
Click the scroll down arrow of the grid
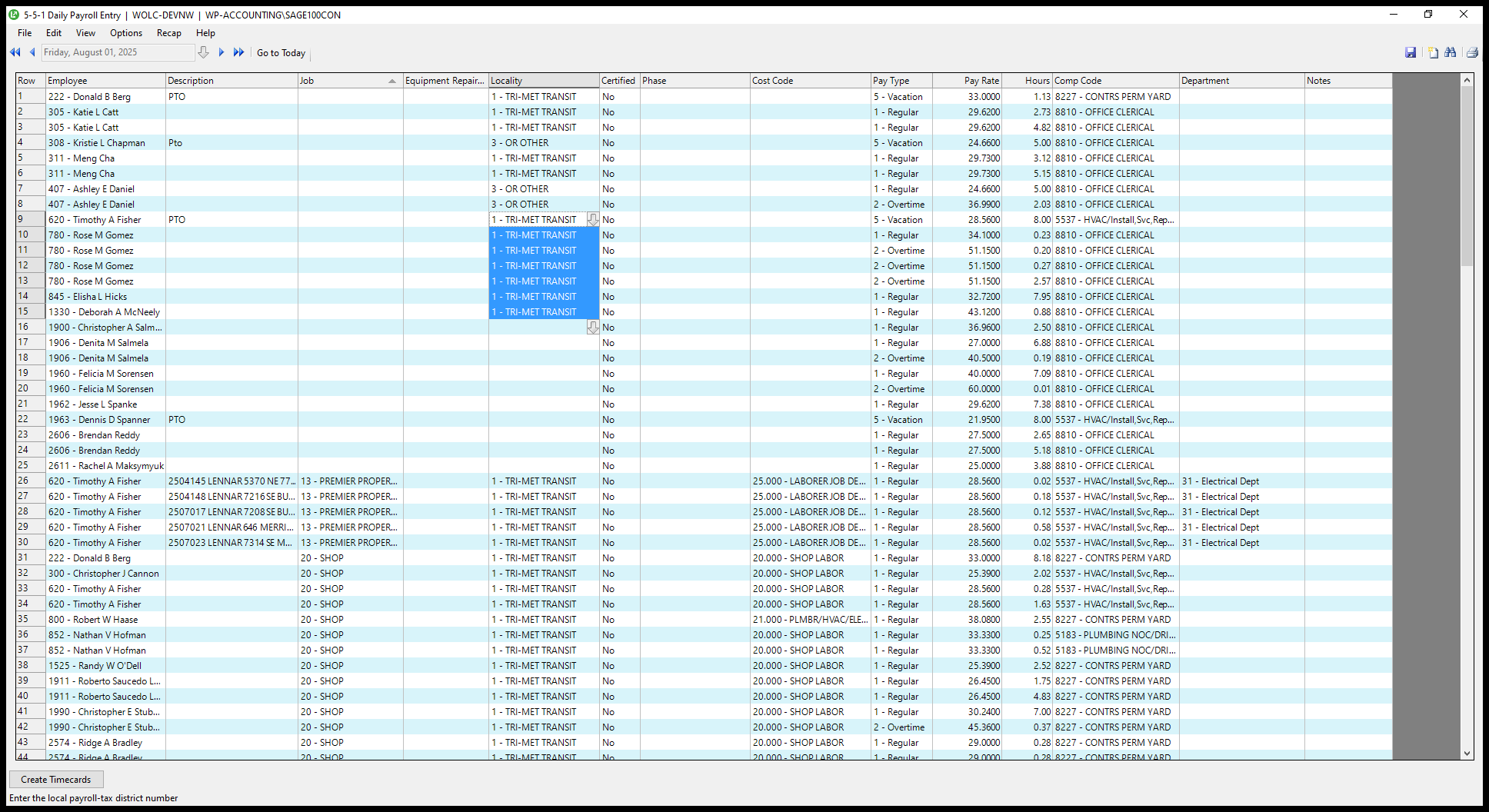click(1467, 754)
